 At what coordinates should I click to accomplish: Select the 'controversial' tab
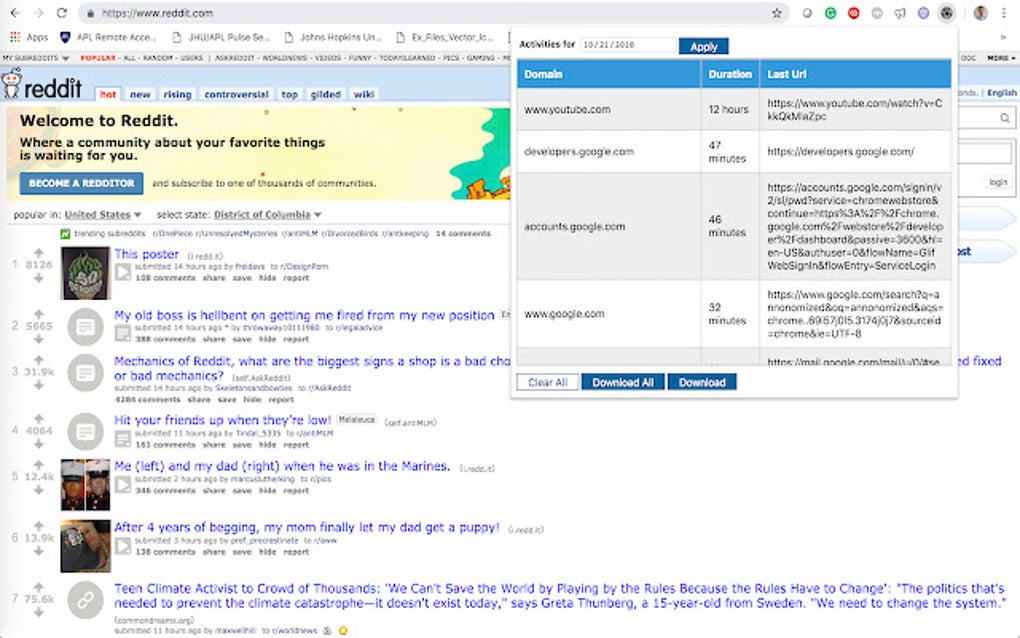coord(235,94)
